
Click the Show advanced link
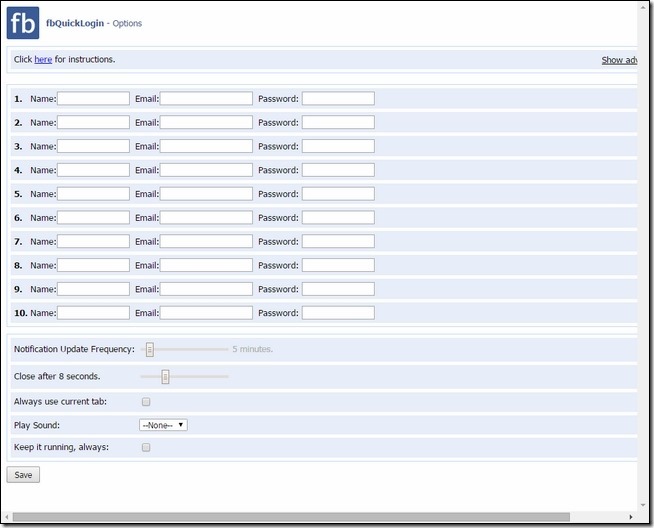tap(619, 60)
